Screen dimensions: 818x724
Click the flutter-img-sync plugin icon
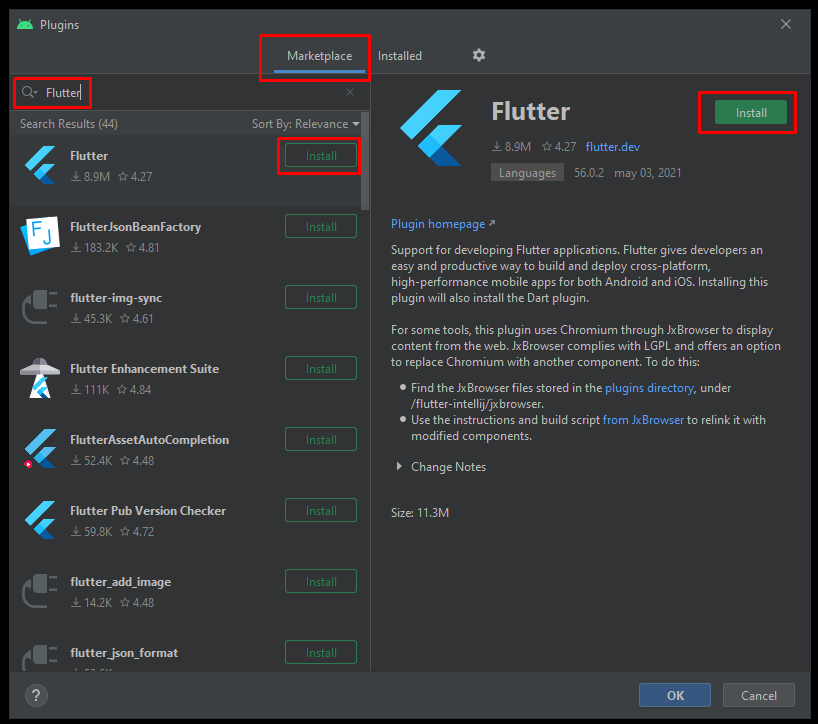point(40,307)
